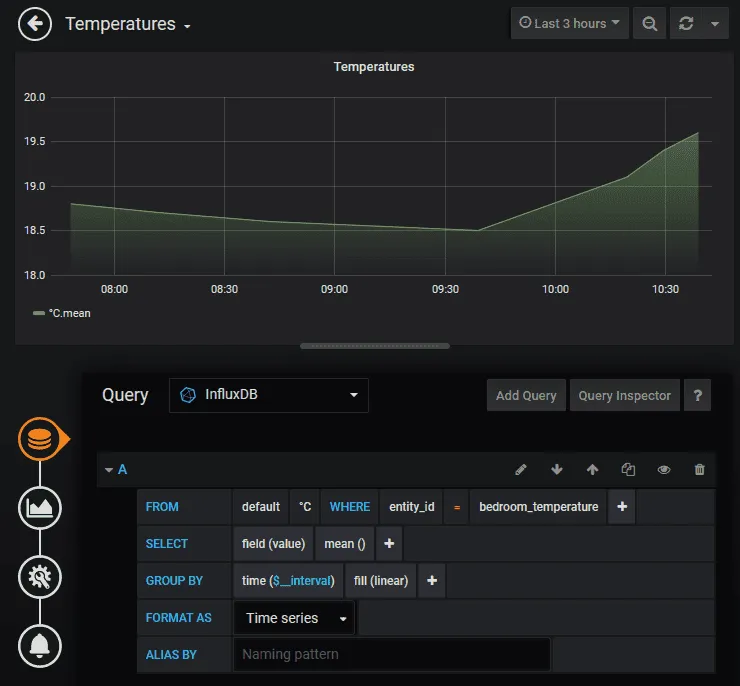Add a WHERE condition with plus
Screen dimensions: 740x686
622,507
